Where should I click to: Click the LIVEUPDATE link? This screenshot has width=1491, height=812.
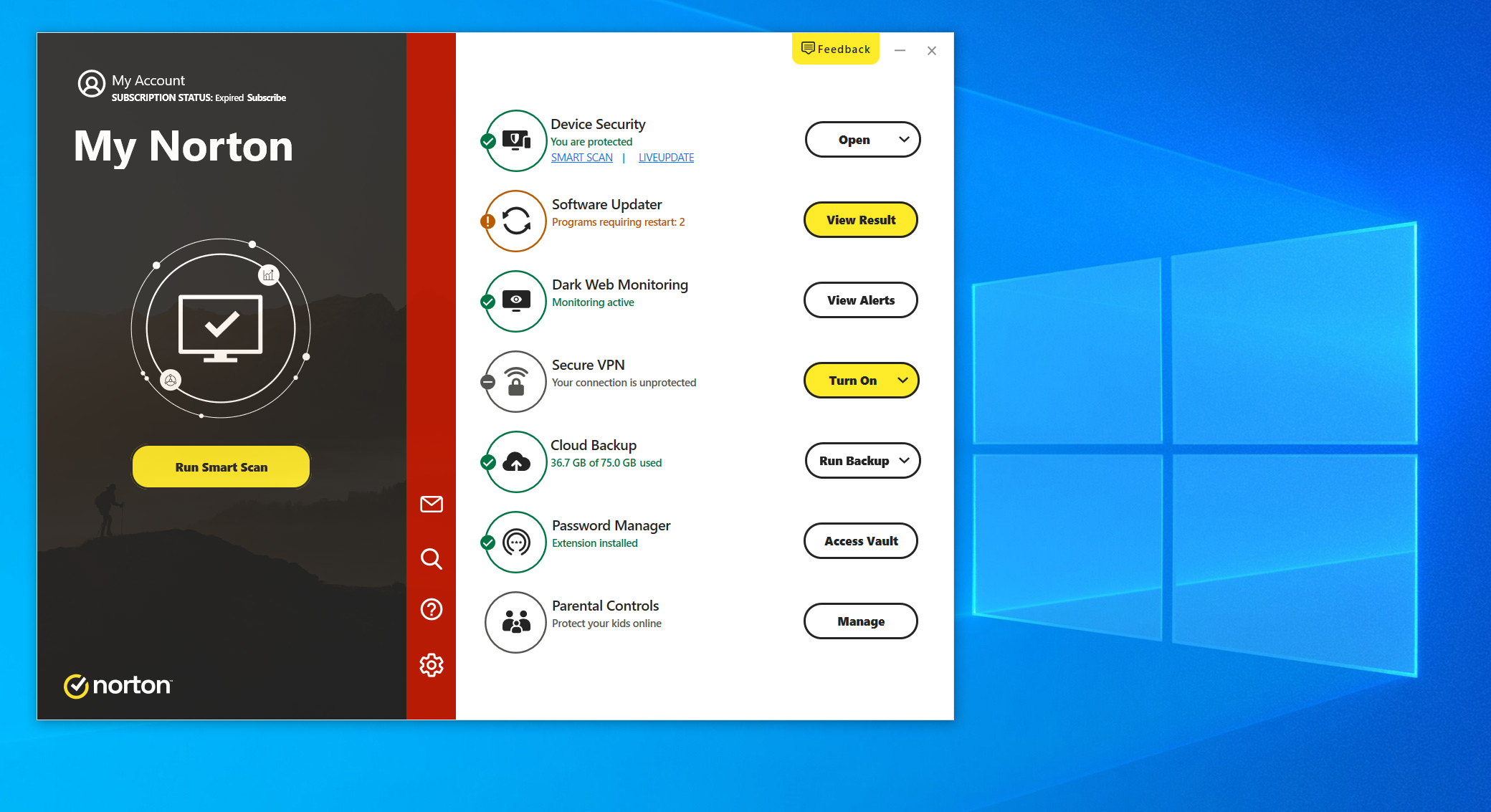tap(666, 158)
